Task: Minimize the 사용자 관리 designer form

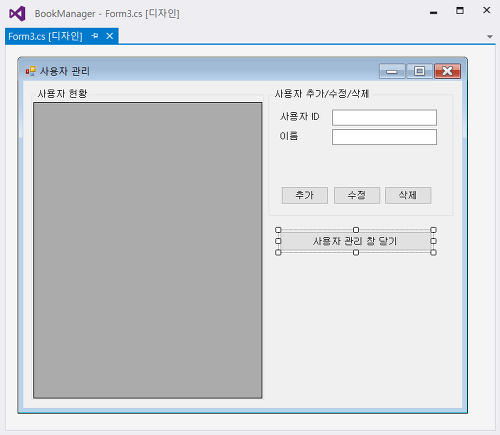Action: (x=392, y=71)
